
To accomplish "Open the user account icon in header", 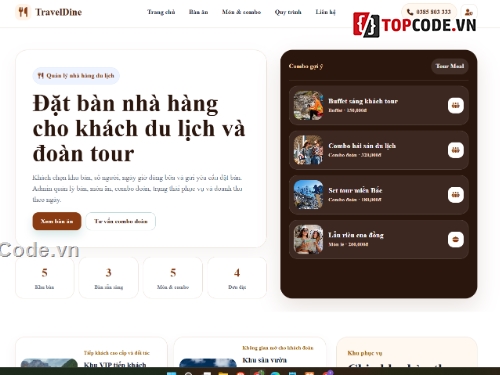I will click(x=469, y=12).
